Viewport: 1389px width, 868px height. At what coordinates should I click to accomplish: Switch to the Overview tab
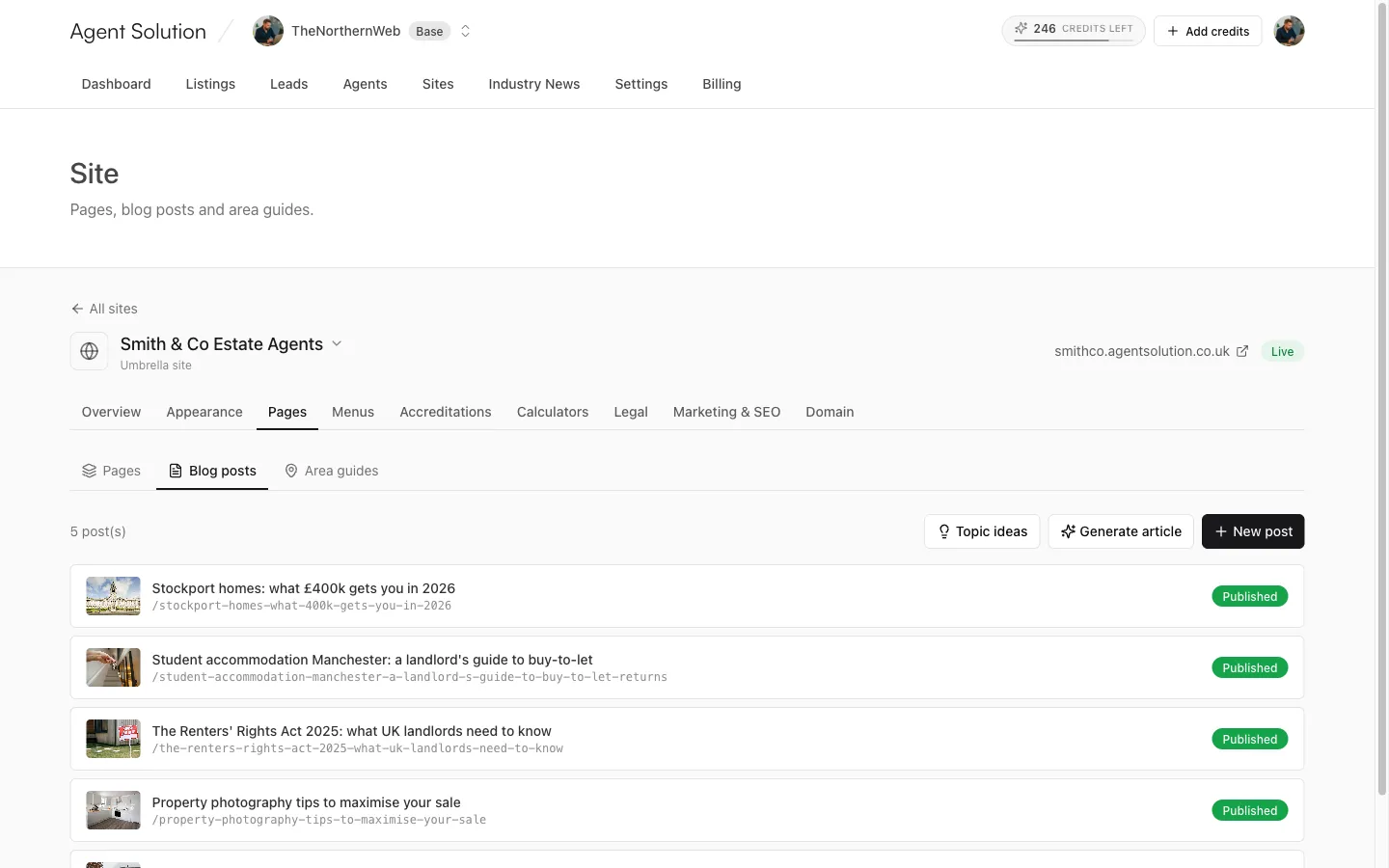112,412
